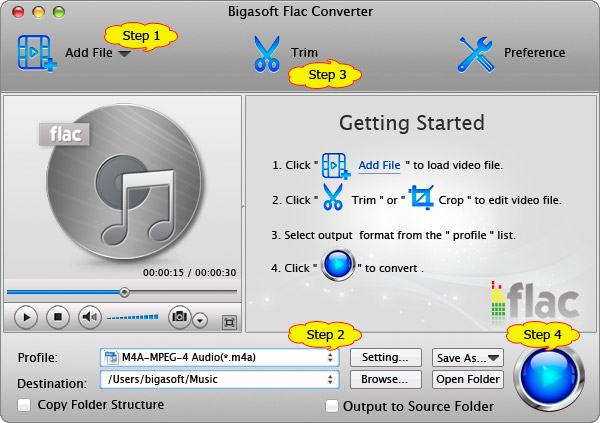The height and width of the screenshot is (423, 600).
Task: Toggle full screen preview button
Action: pos(230,322)
